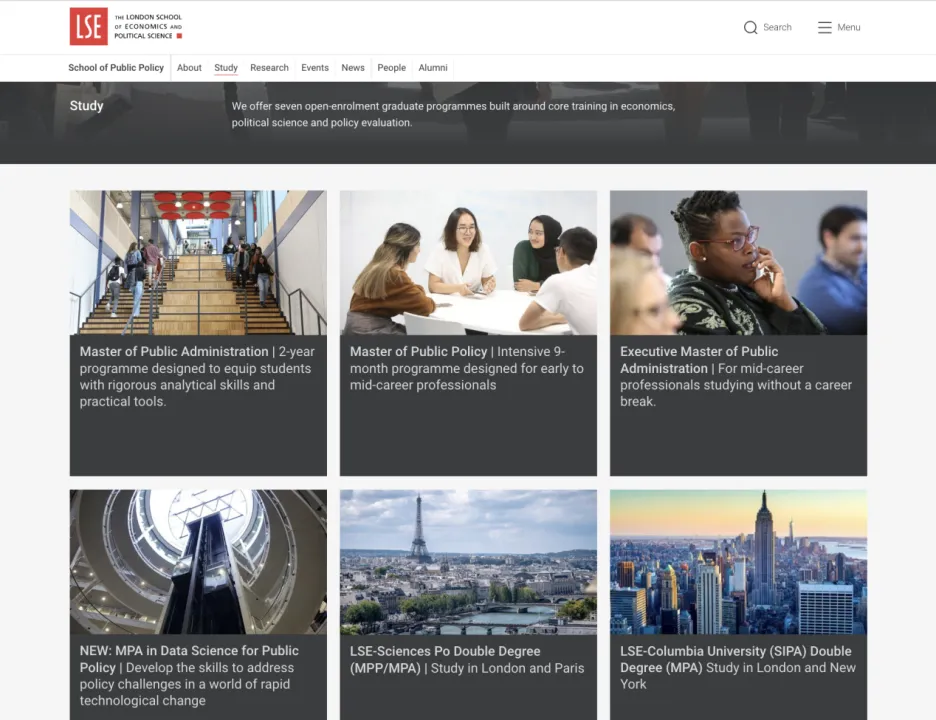Click the LSE red logo
Screen dimensions: 936x720
(x=88, y=27)
